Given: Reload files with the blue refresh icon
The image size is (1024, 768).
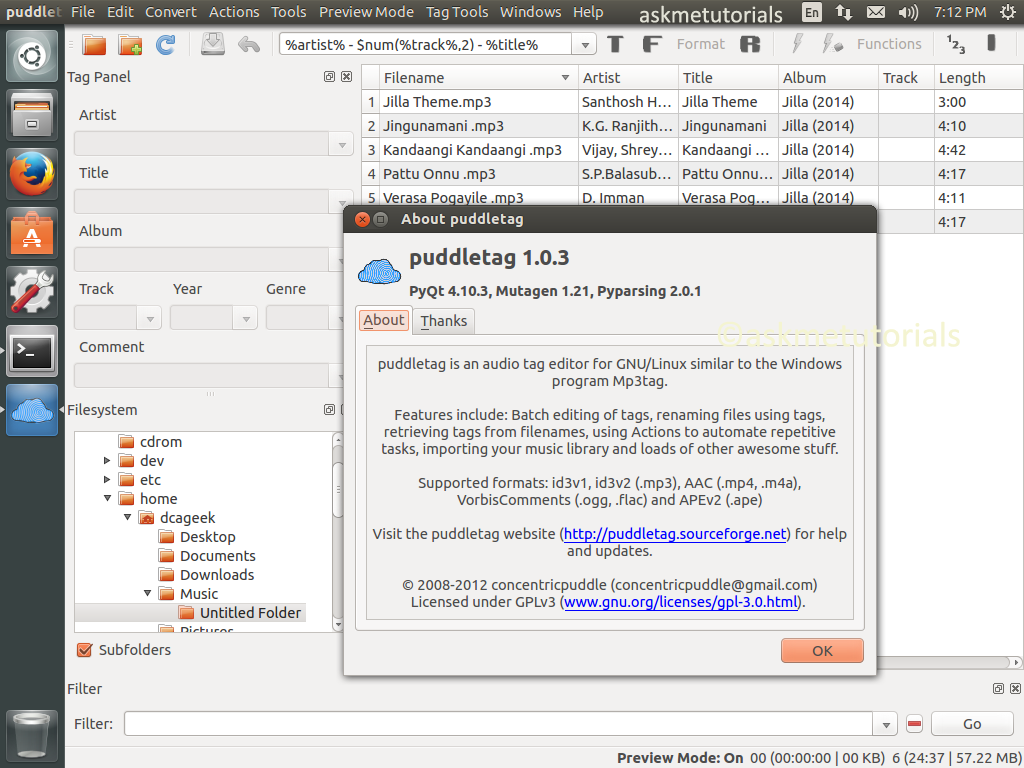Looking at the screenshot, I should [166, 44].
